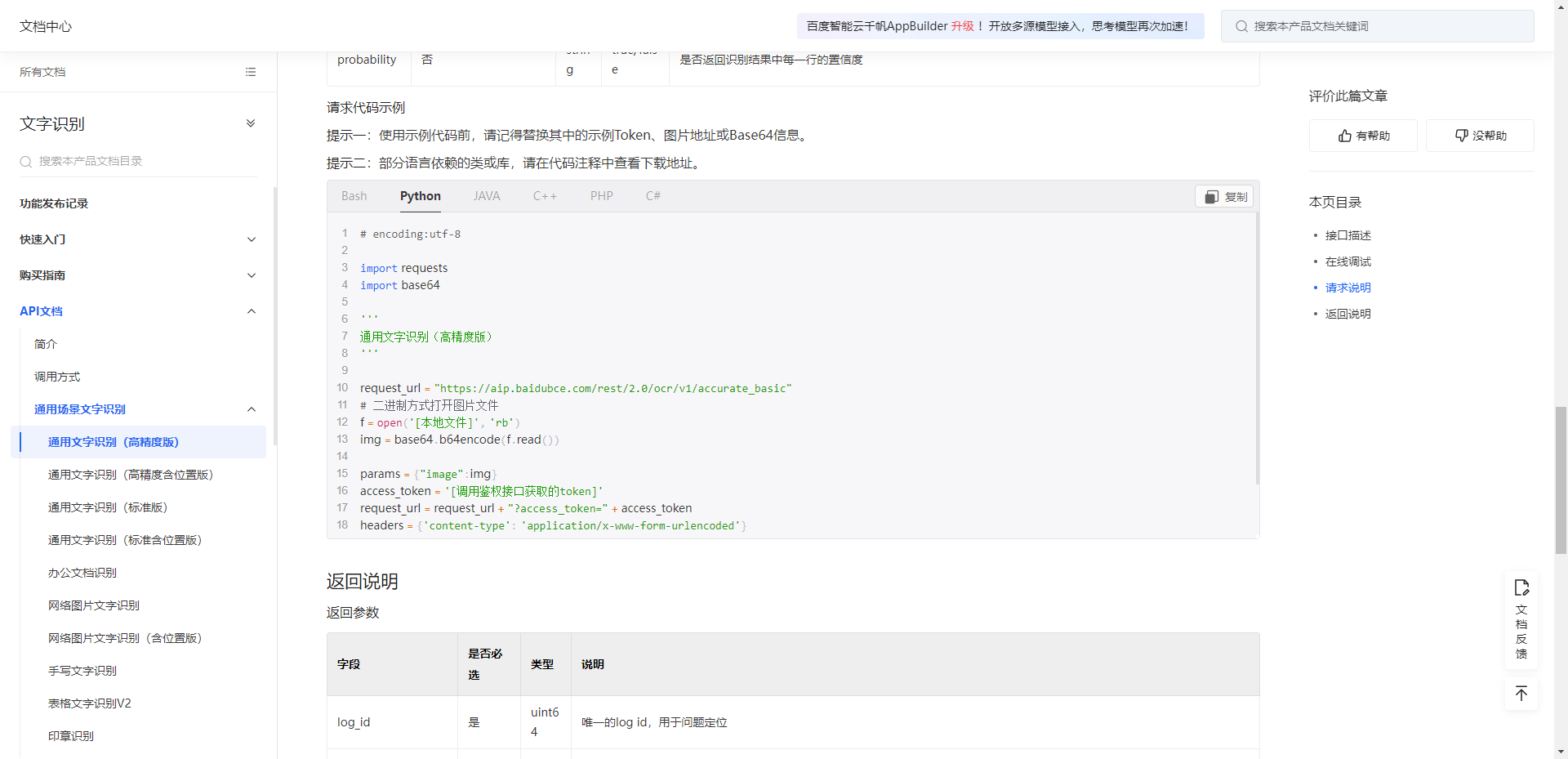Image resolution: width=1568 pixels, height=759 pixels.
Task: Click the search magnifier icon in top search bar
Action: [1241, 26]
